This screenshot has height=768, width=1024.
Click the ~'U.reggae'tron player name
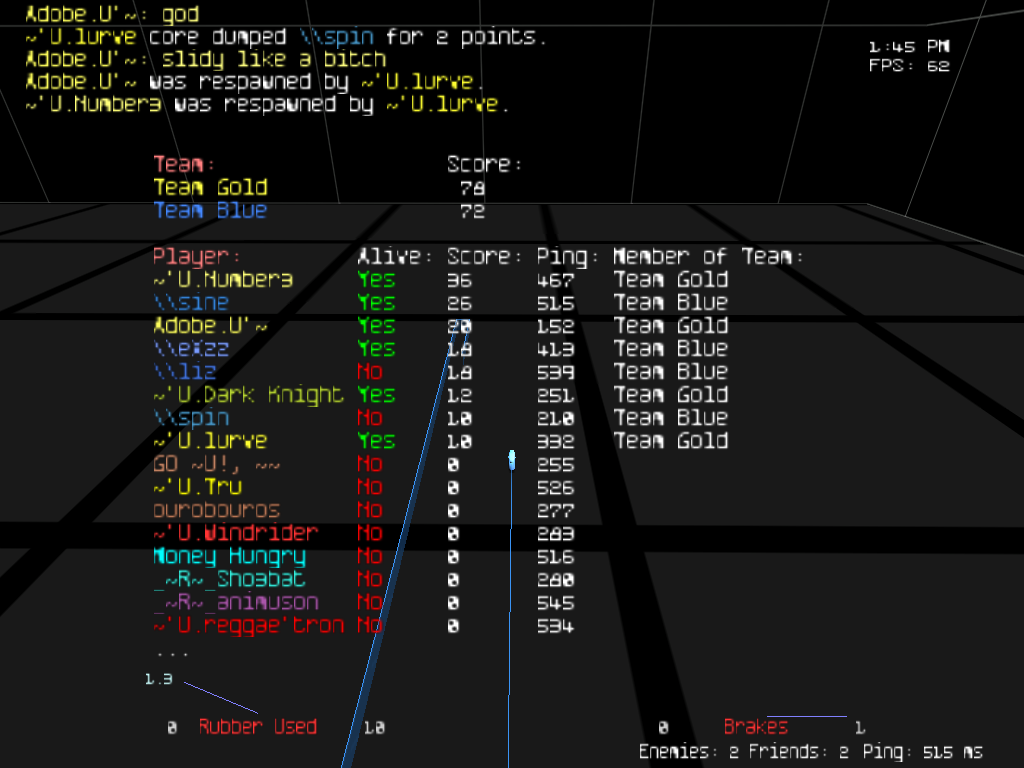(248, 626)
